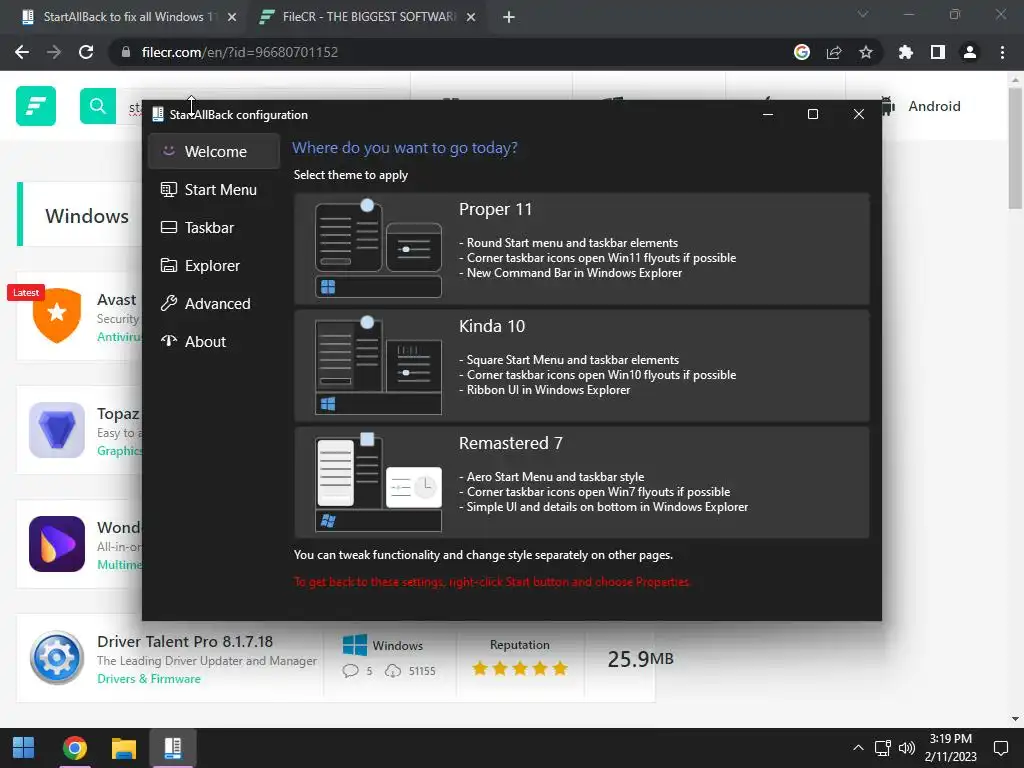Screen dimensions: 1024x768
Task: Click the Driver Talent Pro gear icon
Action: [x=57, y=658]
